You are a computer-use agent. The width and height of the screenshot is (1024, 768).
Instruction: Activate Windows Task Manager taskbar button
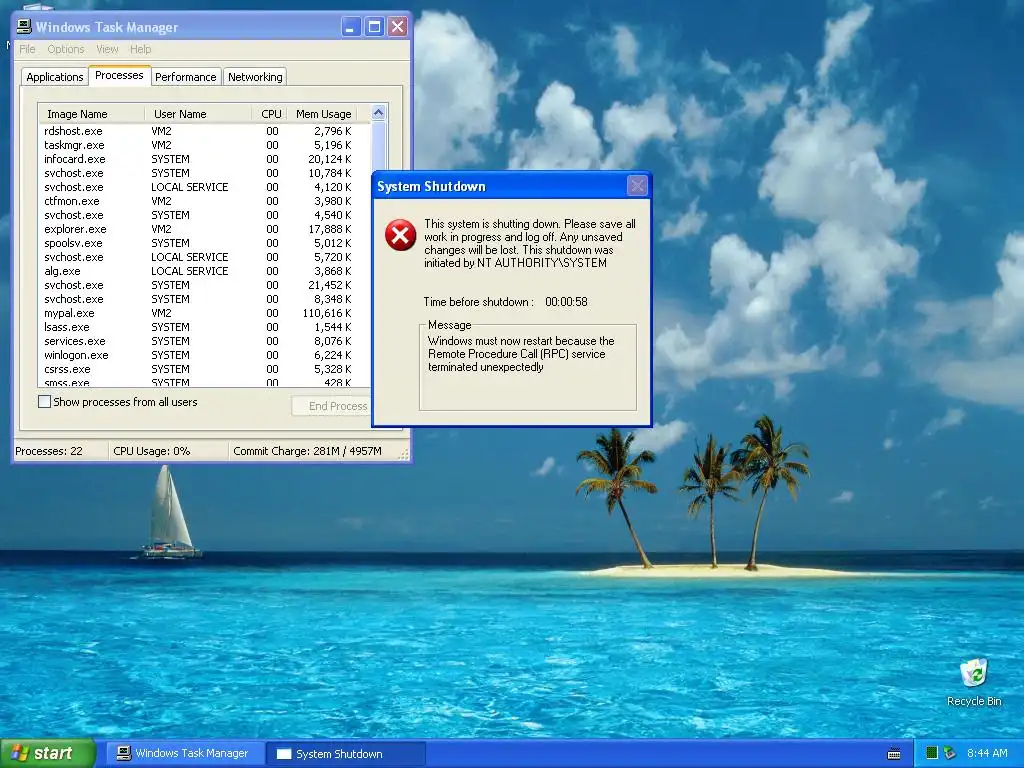pos(184,754)
